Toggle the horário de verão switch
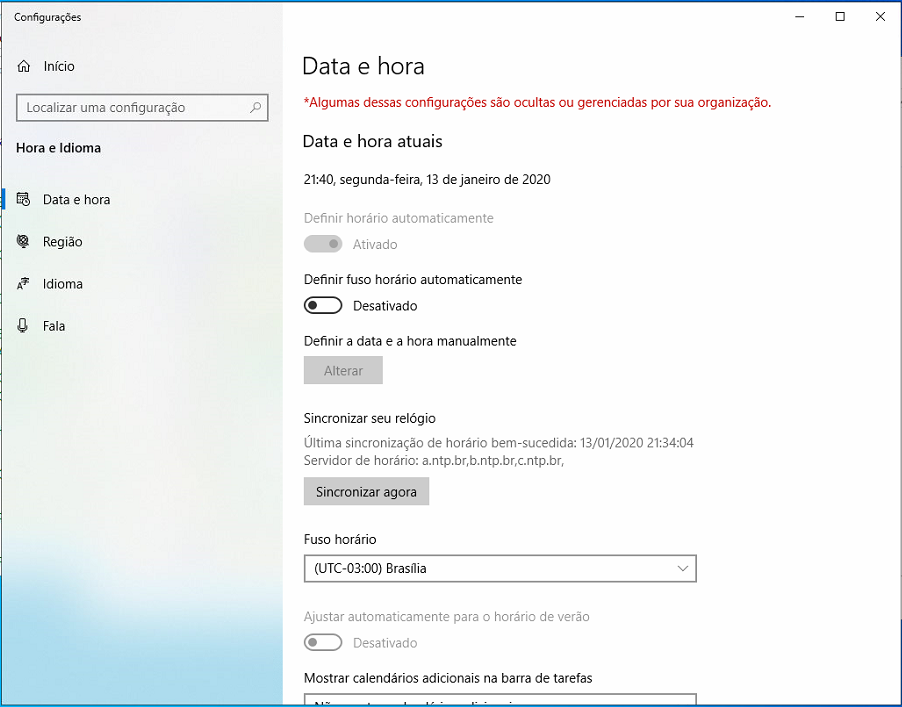This screenshot has width=902, height=707. point(323,642)
